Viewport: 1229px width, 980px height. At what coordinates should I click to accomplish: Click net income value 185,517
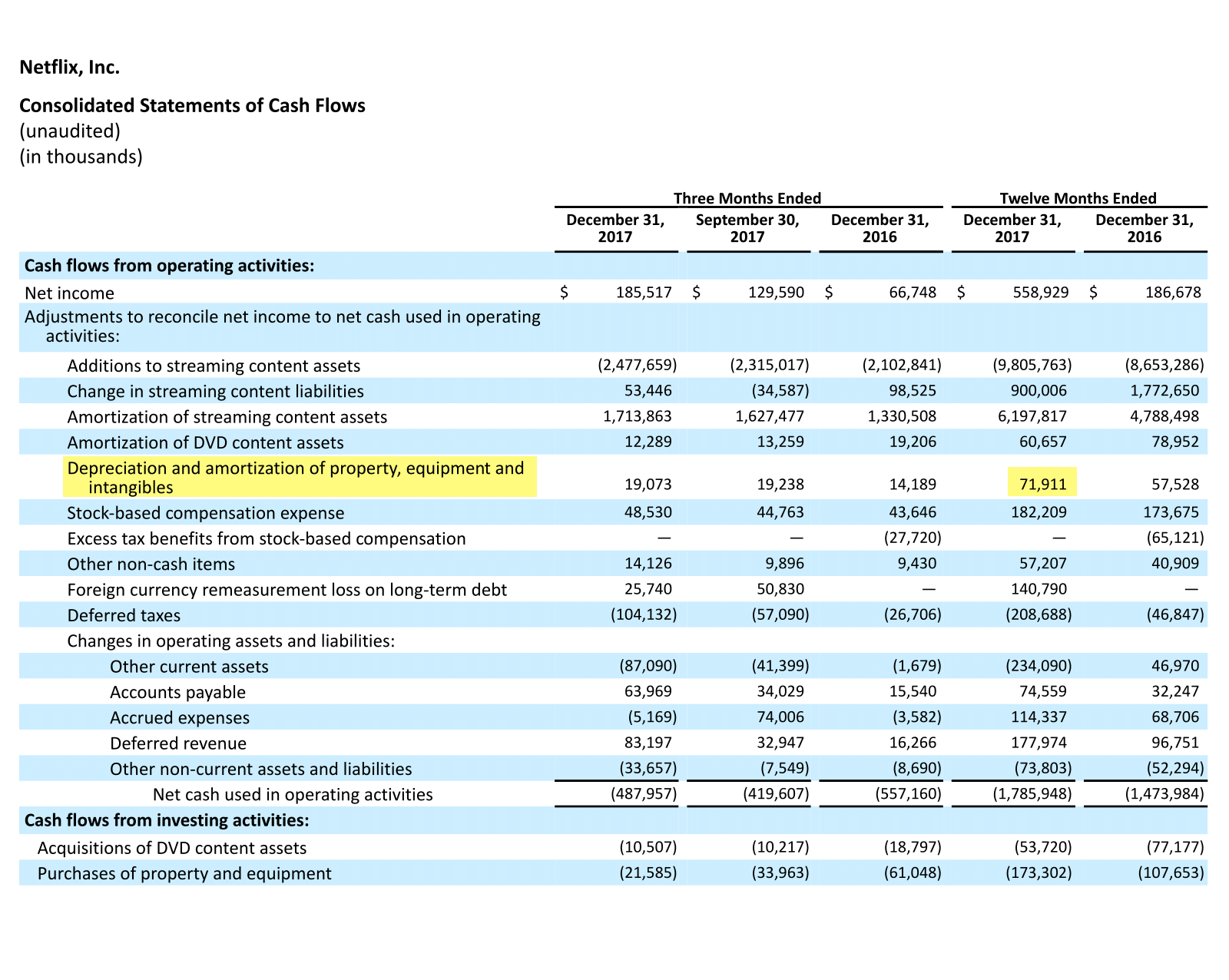click(x=644, y=293)
